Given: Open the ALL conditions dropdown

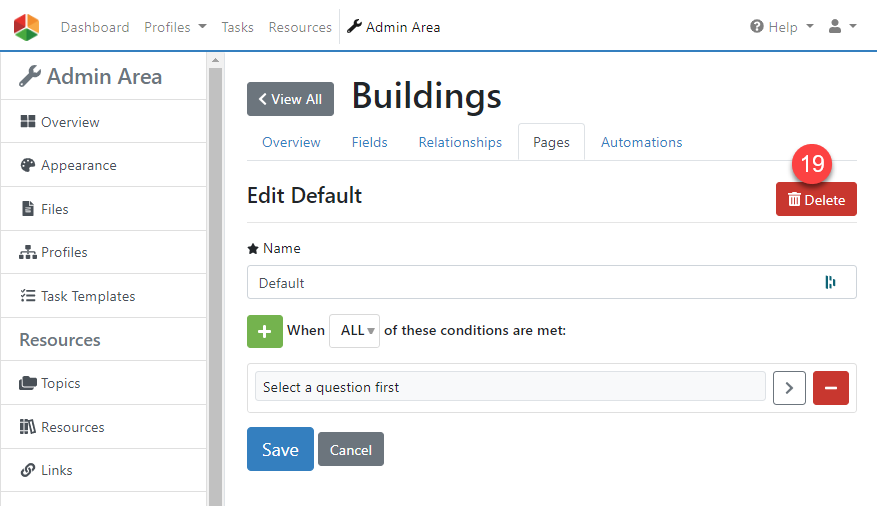Looking at the screenshot, I should click(354, 331).
